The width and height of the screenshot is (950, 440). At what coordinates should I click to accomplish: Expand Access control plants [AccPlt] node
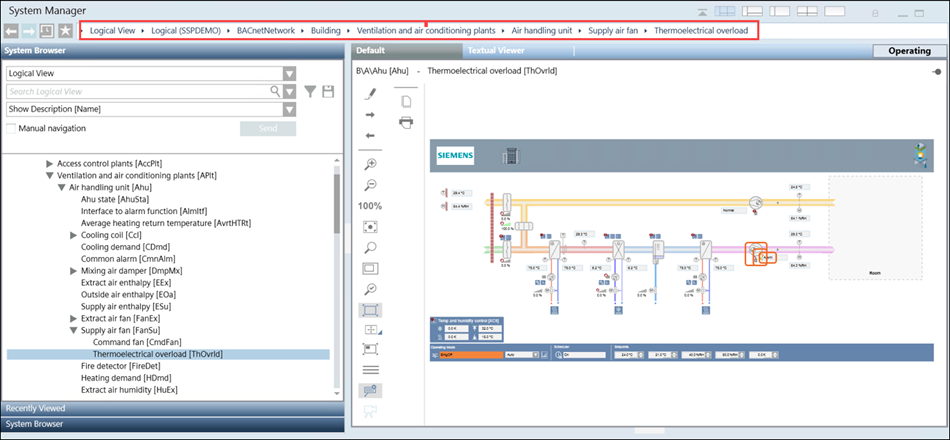(x=50, y=163)
